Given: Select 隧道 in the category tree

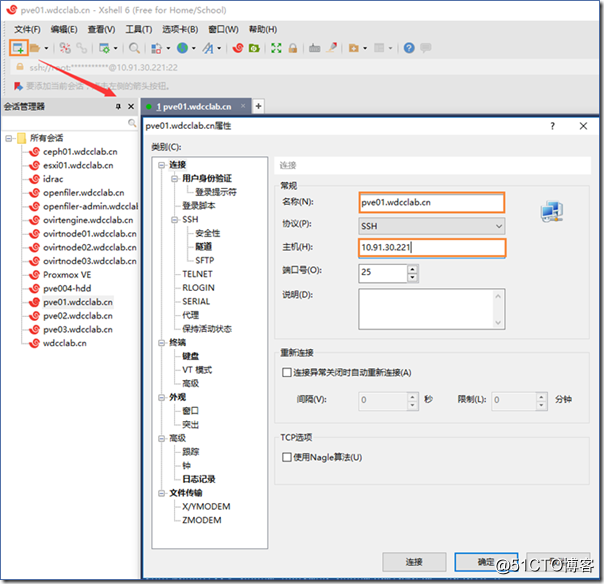Looking at the screenshot, I should [x=203, y=247].
